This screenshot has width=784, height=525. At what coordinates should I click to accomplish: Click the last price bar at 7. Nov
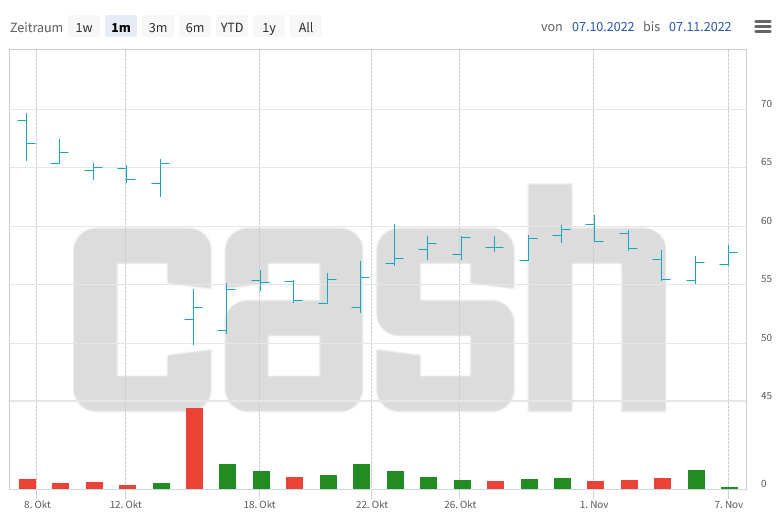coord(728,256)
